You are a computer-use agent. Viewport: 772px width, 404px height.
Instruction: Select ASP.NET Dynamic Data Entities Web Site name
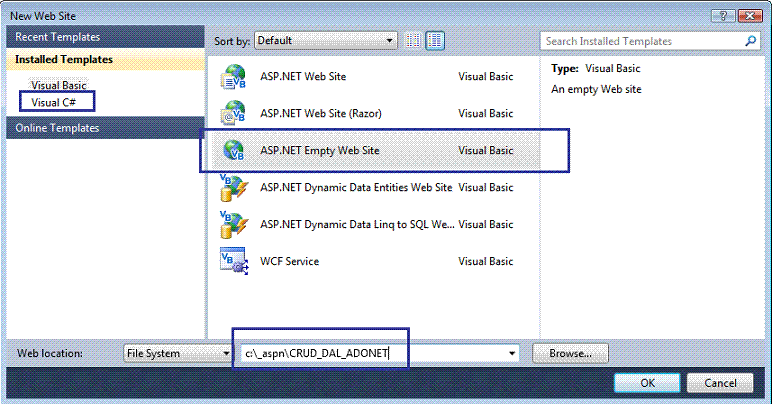click(x=356, y=187)
